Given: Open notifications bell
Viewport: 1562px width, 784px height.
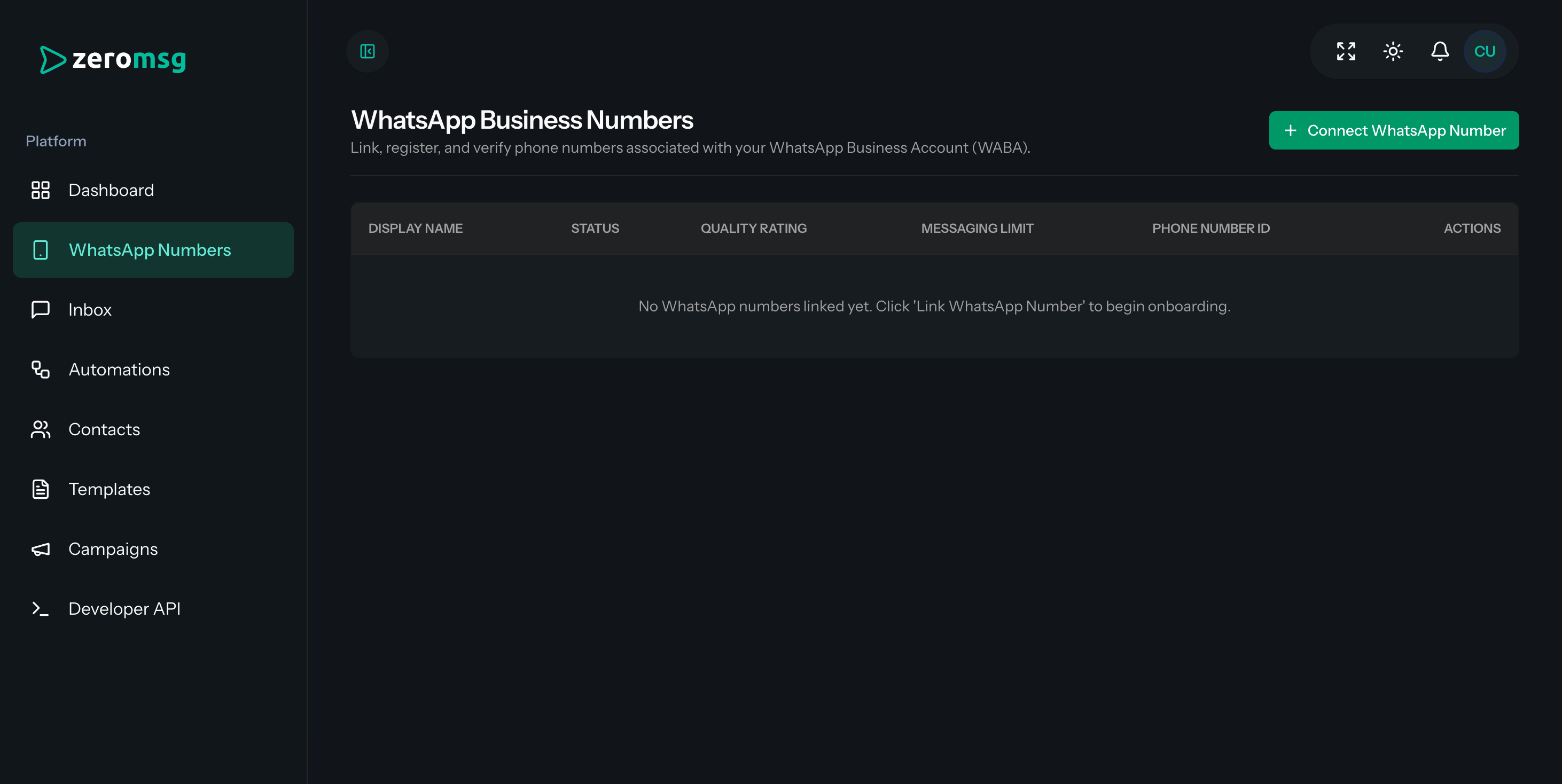Looking at the screenshot, I should 1440,52.
